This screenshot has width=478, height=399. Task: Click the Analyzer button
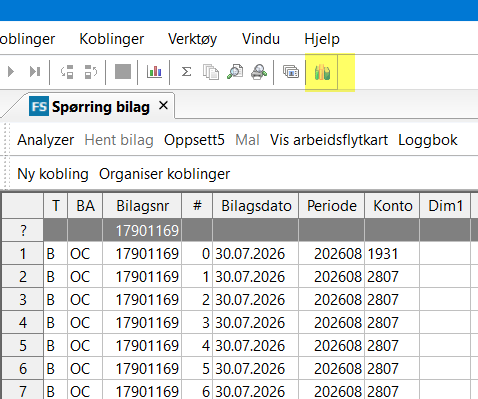point(46,140)
